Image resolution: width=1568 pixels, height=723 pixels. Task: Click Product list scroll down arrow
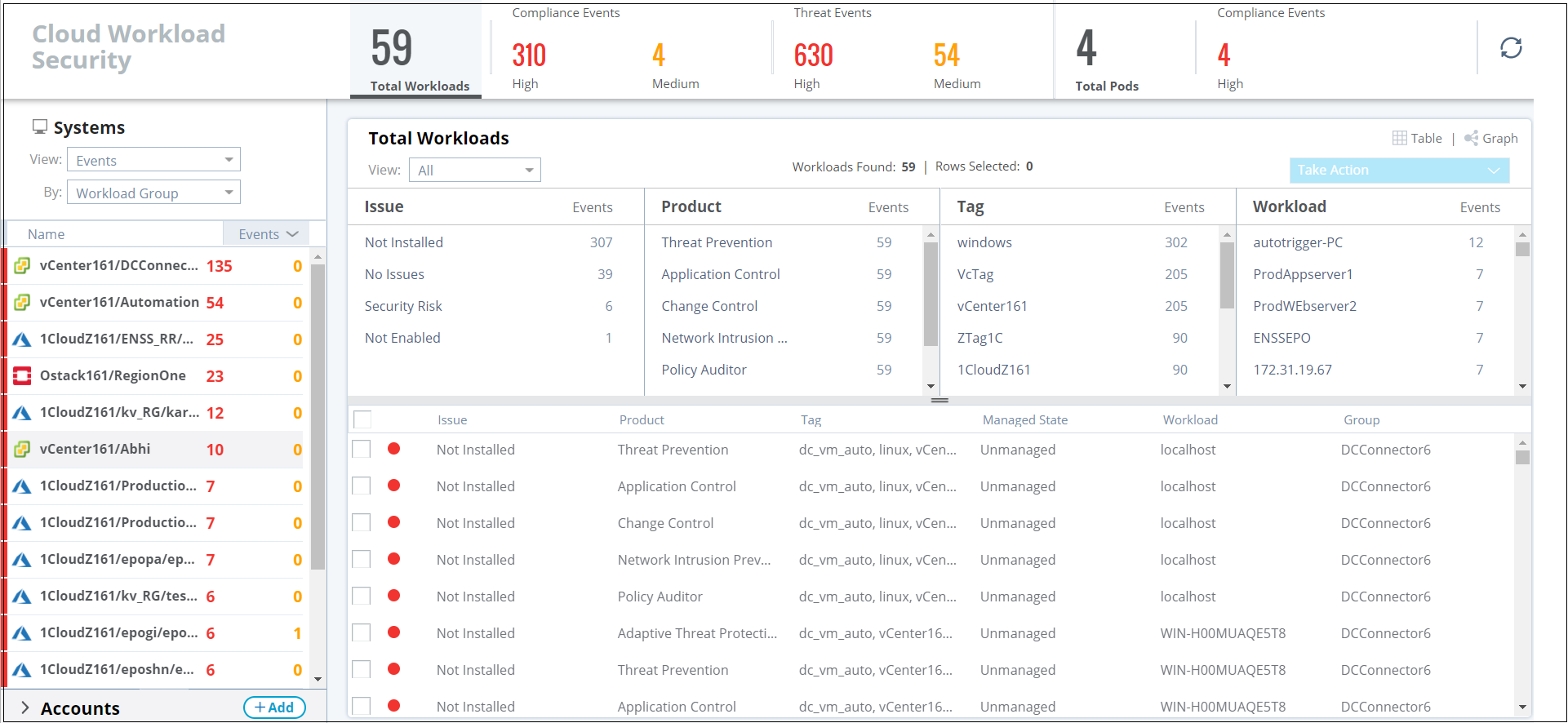[931, 386]
